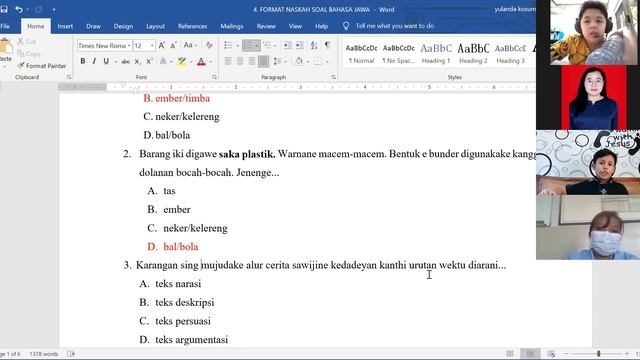Apply the Heading 1 style
The height and width of the screenshot is (360, 640).
tap(436, 54)
